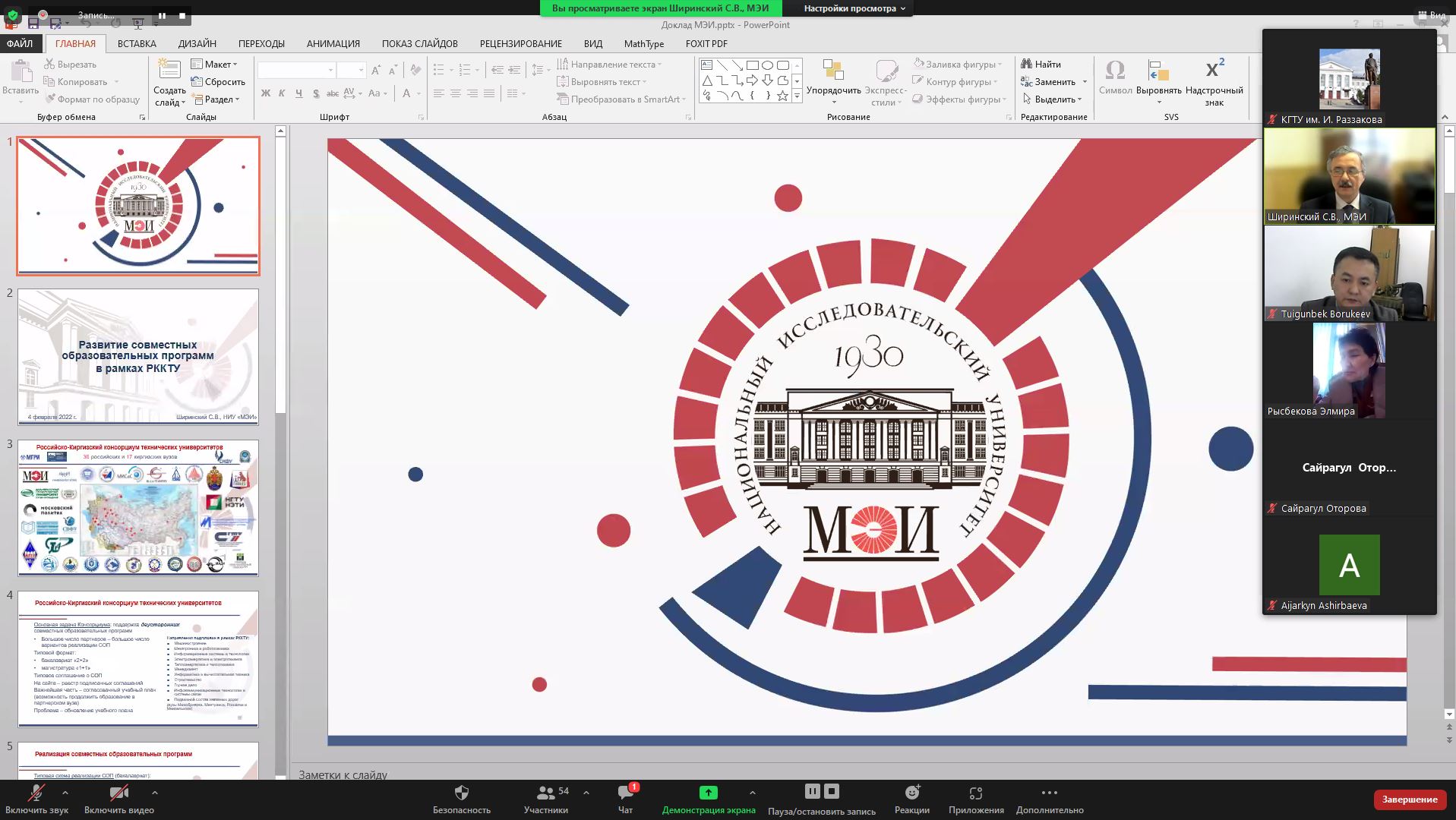This screenshot has width=1456, height=820.
Task: Click the Italic (К) button
Action: (282, 93)
